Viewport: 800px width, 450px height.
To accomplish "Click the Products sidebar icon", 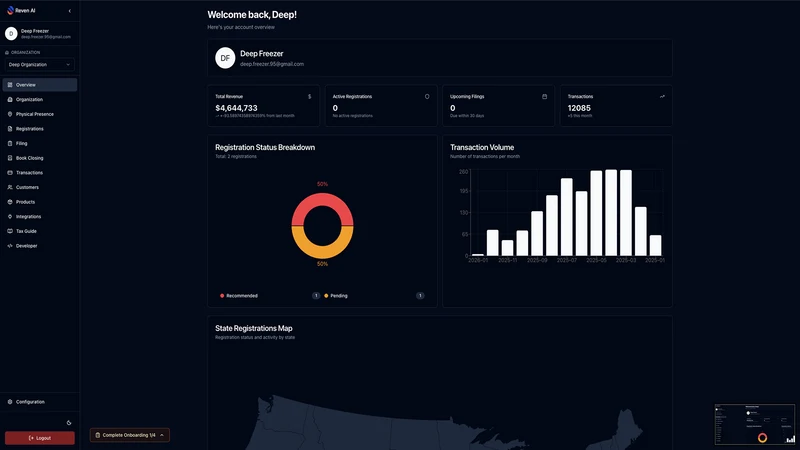I will [x=10, y=202].
